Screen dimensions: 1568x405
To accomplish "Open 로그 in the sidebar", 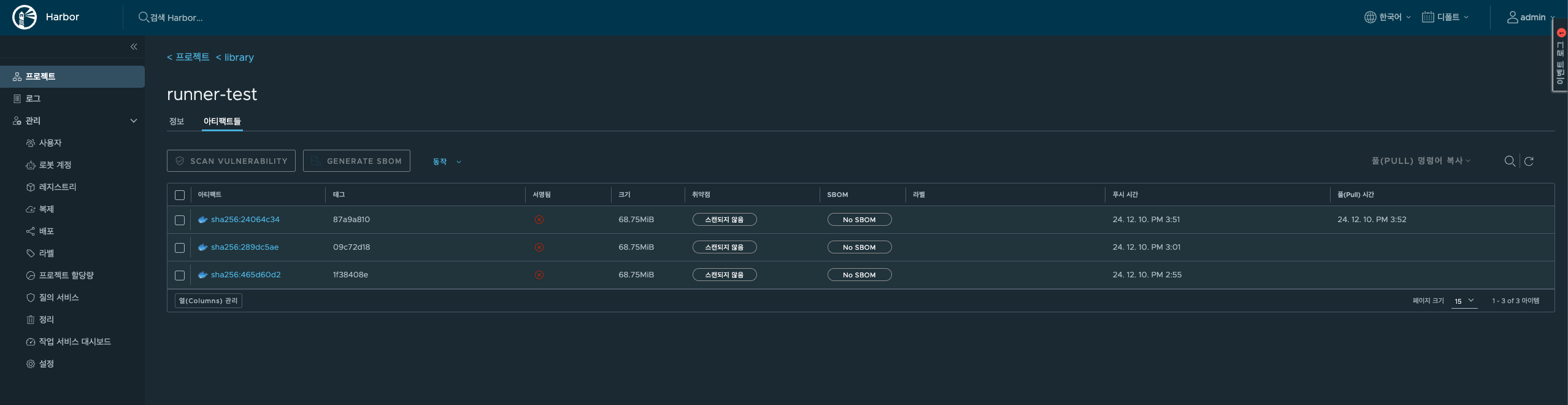I will 72,99.
